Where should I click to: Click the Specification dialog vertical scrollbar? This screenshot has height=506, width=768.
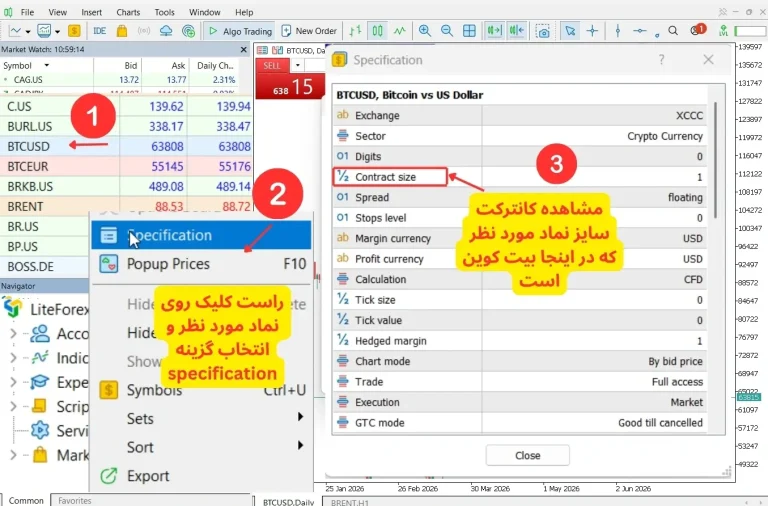716,160
